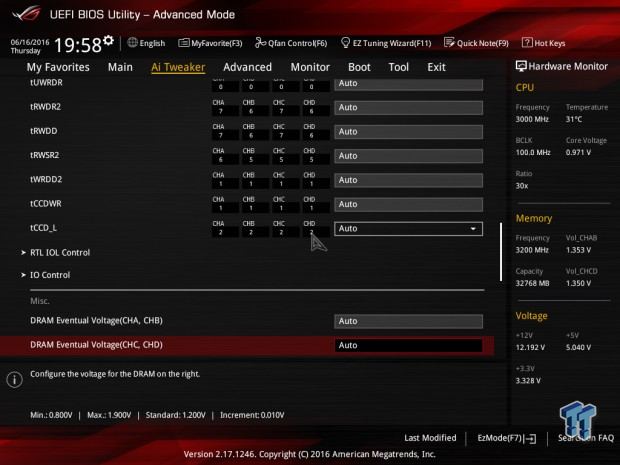
Task: Click the 19:58 clock display
Action: pyautogui.click(x=78, y=45)
